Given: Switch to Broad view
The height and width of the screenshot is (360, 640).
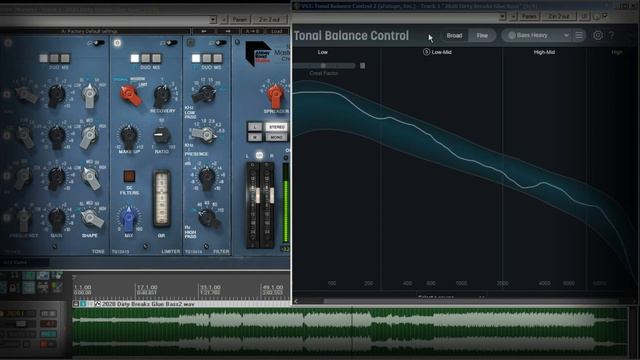Looking at the screenshot, I should (x=454, y=36).
